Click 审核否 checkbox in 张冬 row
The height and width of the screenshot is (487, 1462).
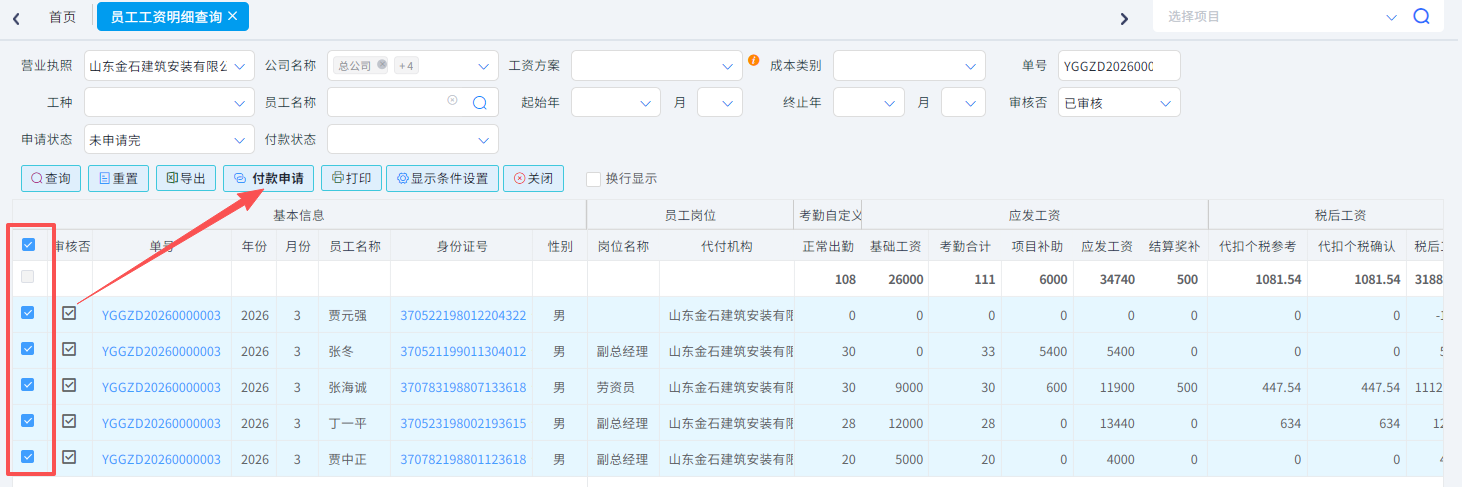[x=69, y=349]
